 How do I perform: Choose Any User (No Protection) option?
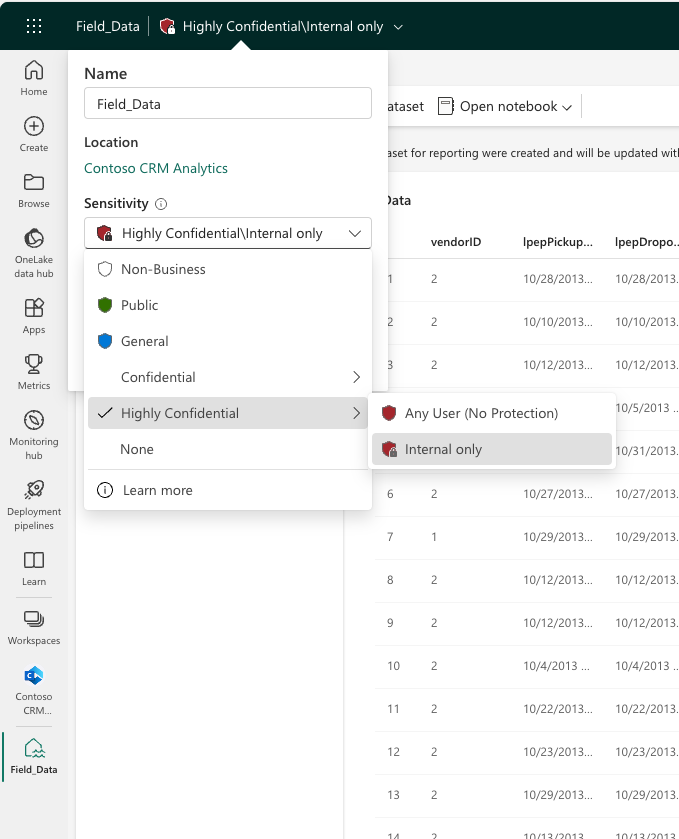coord(481,413)
